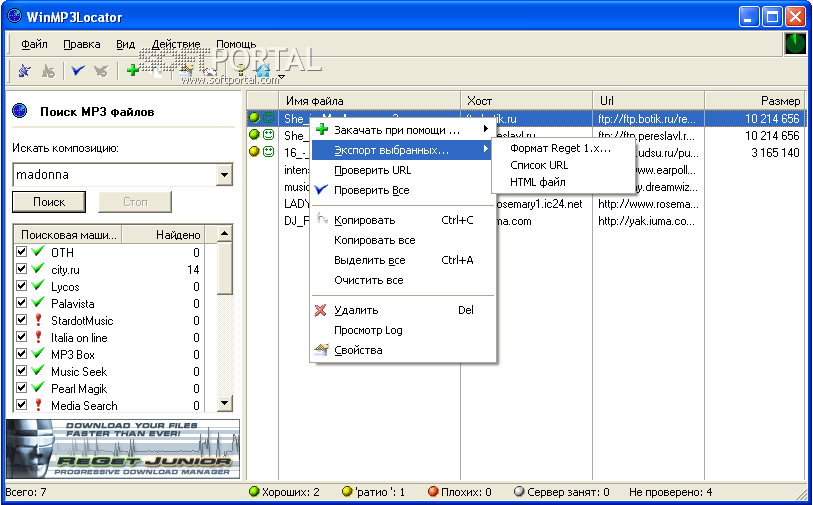The image size is (813, 505).
Task: Click the greyed stop search toolbar icon
Action: point(48,71)
